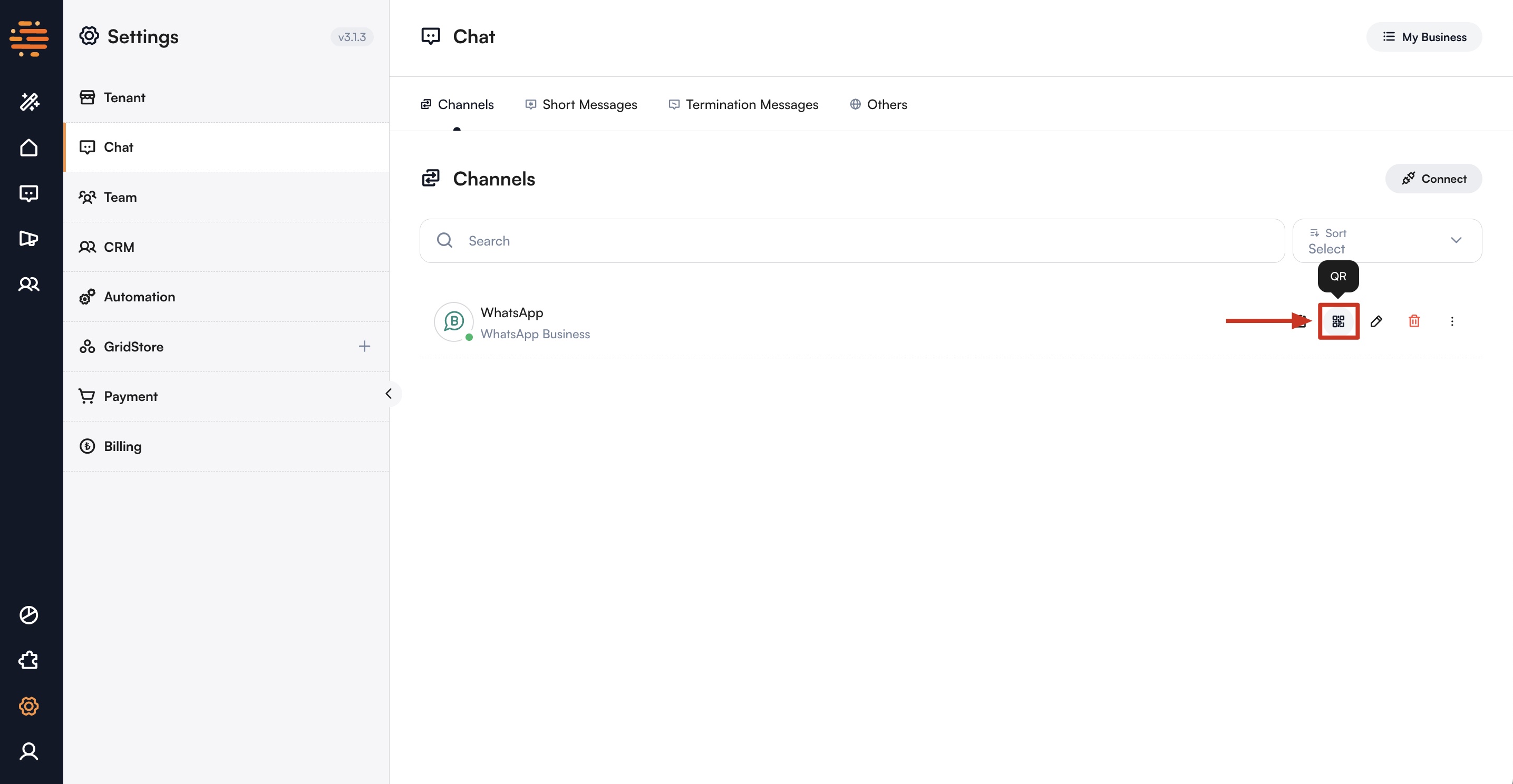Click the QR code icon for WhatsApp
1513x784 pixels.
pyautogui.click(x=1338, y=321)
